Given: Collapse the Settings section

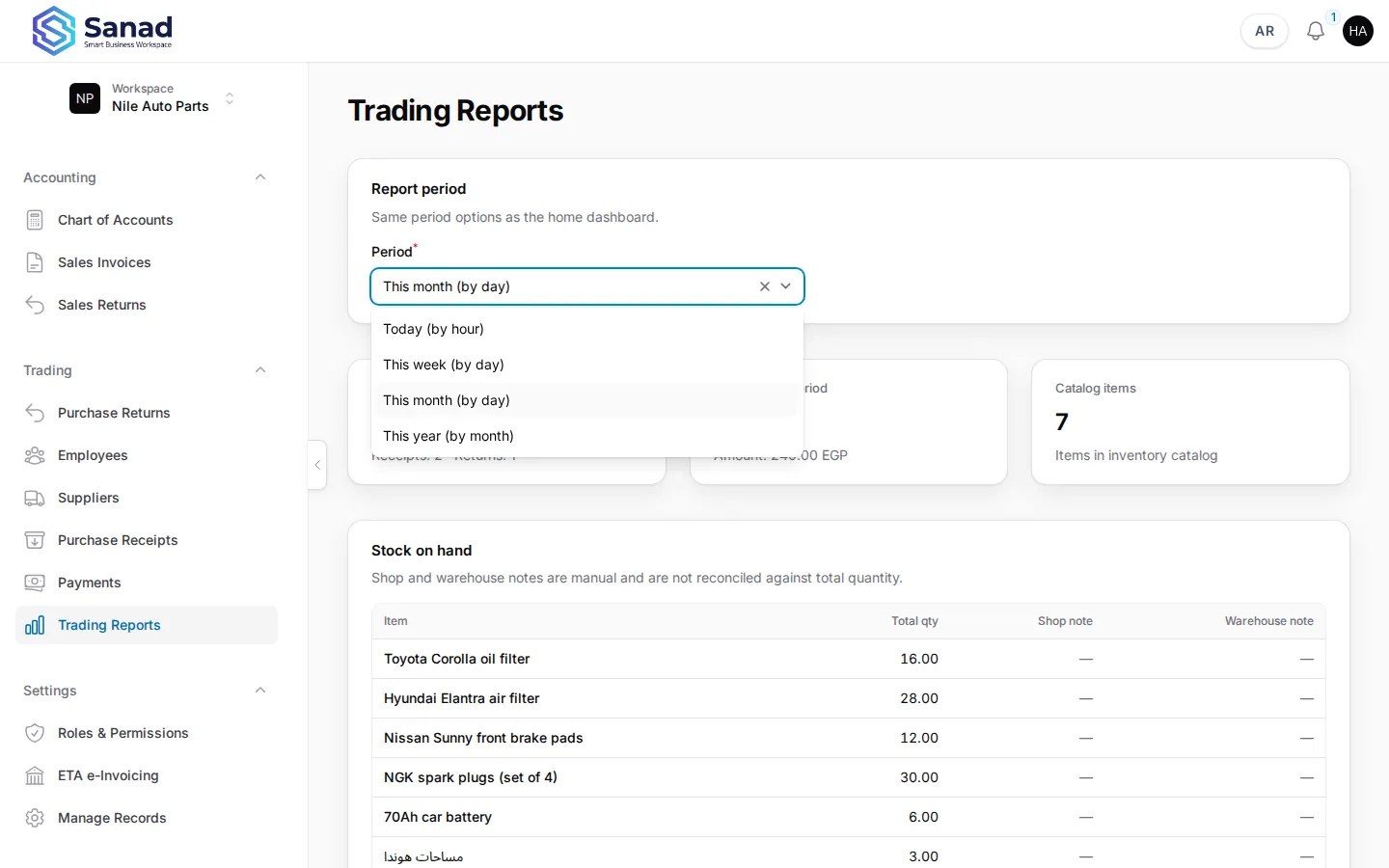Looking at the screenshot, I should 260,691.
